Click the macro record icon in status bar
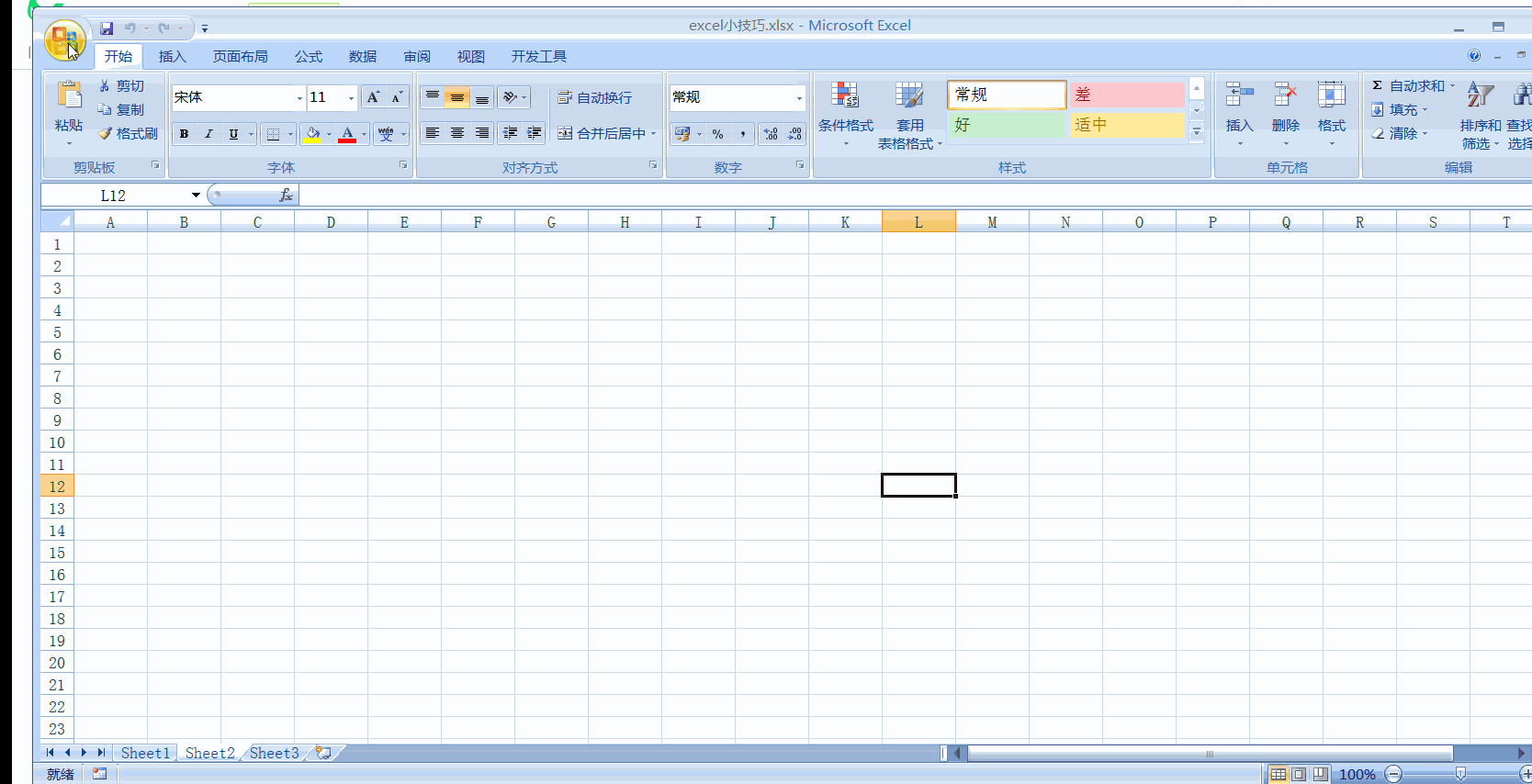1532x784 pixels. (x=99, y=774)
